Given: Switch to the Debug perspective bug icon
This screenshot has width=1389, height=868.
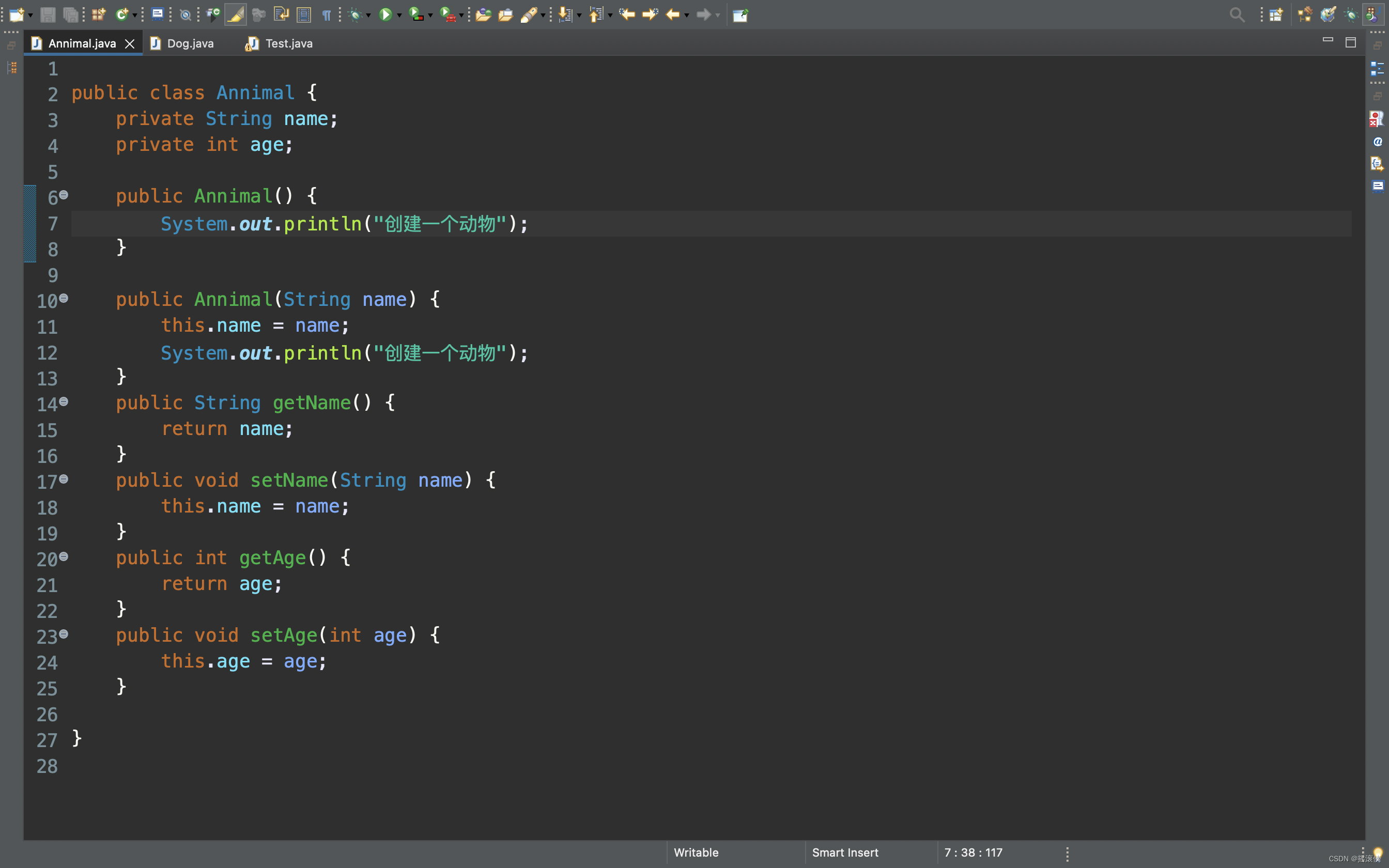Looking at the screenshot, I should point(1351,14).
